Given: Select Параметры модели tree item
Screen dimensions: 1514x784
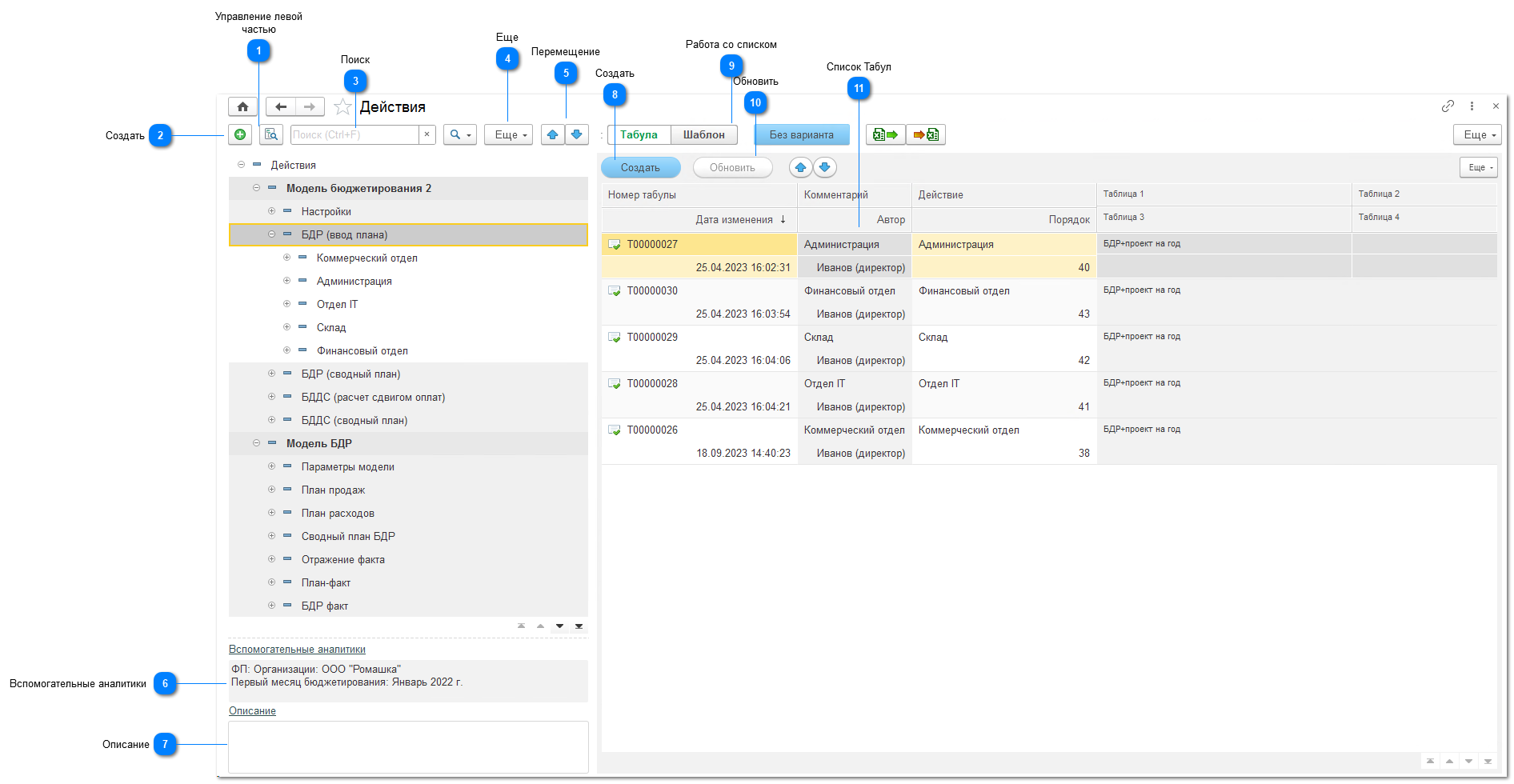Looking at the screenshot, I should (347, 466).
